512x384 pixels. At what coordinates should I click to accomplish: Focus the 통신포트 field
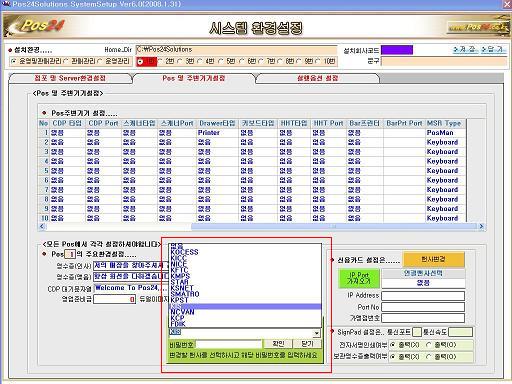pos(417,332)
